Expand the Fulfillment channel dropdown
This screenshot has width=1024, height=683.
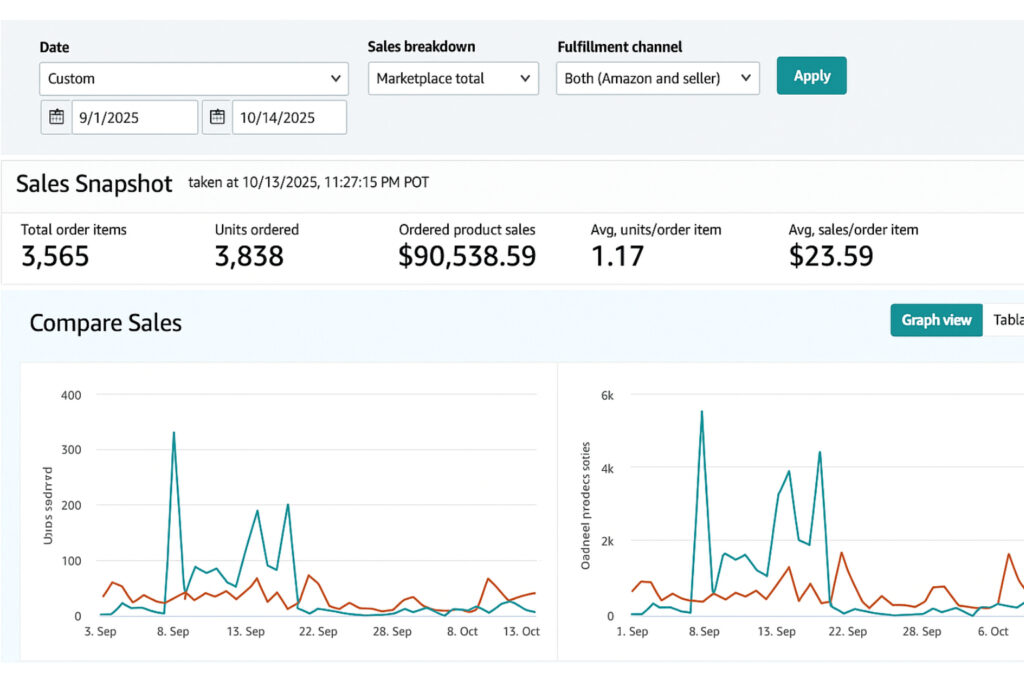(x=657, y=78)
